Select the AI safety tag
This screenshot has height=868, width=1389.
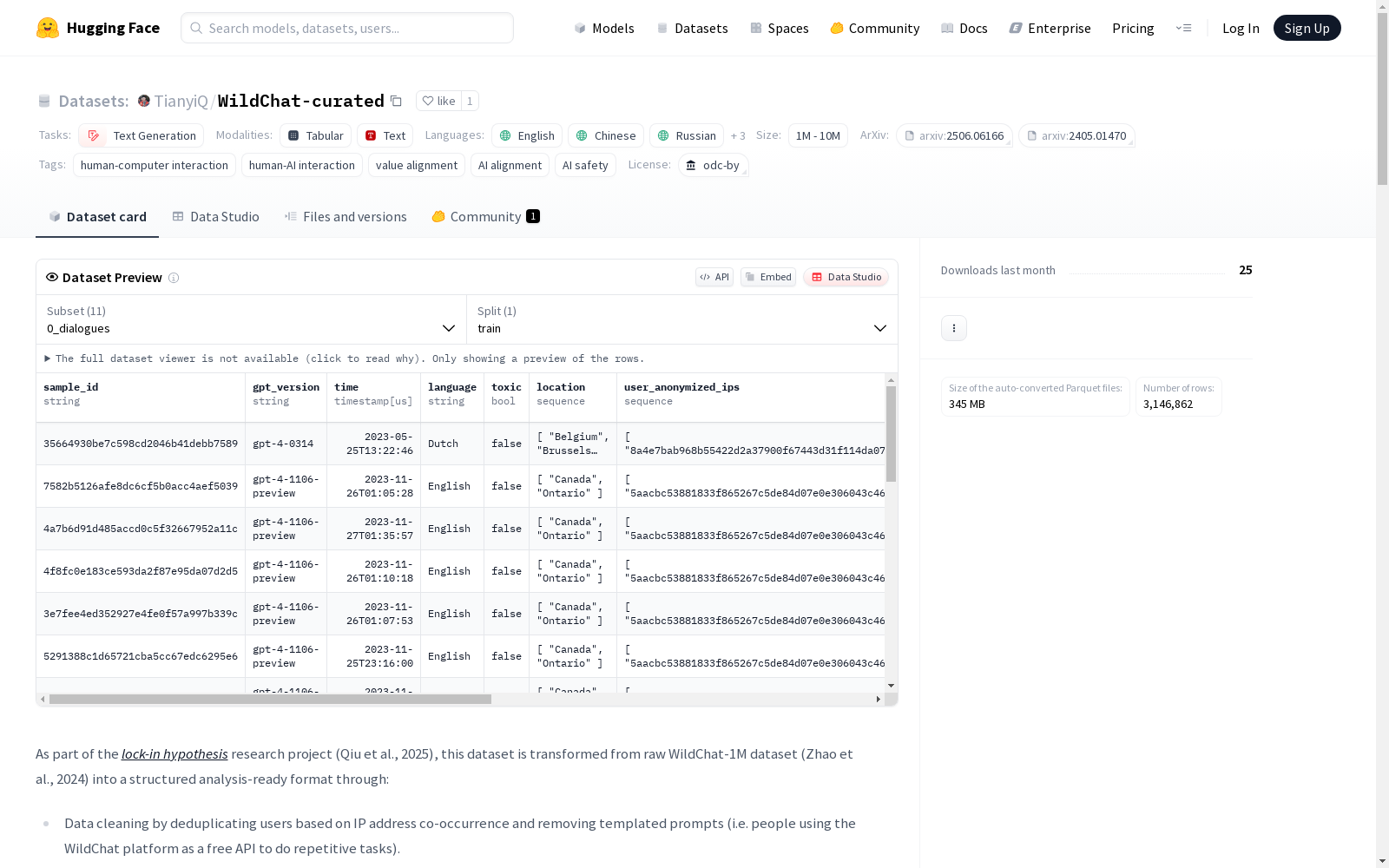pyautogui.click(x=585, y=165)
